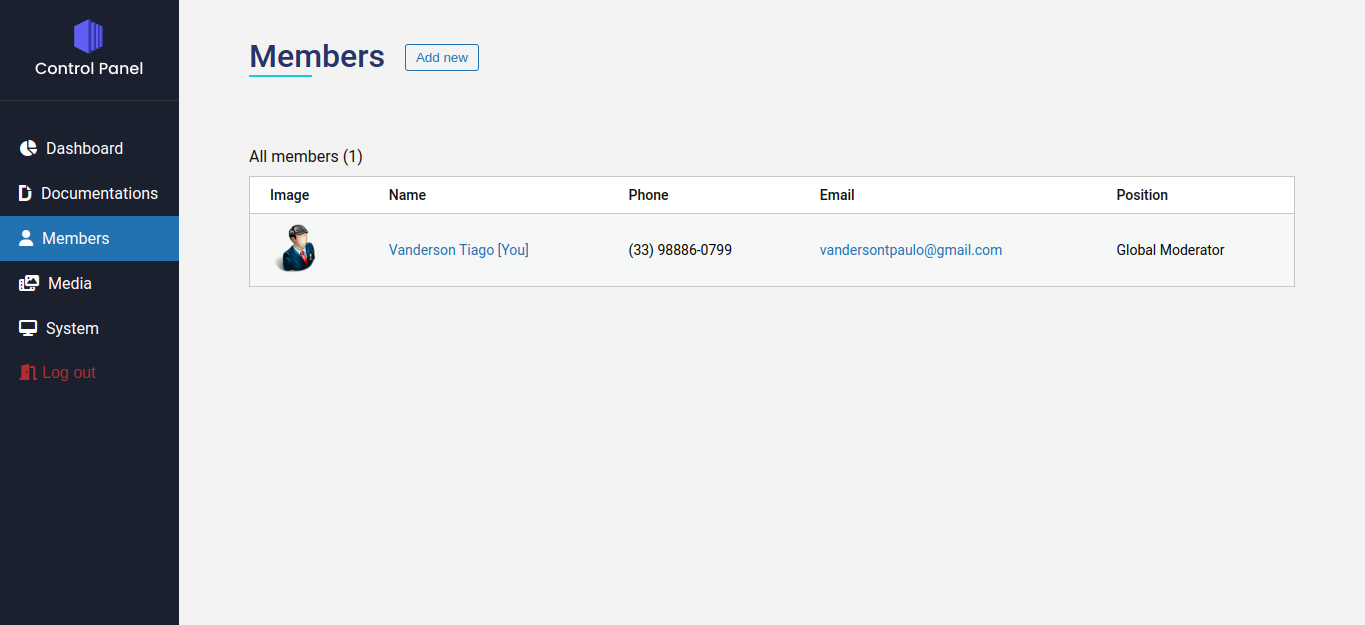Click the Dashboard pie chart icon
The height and width of the screenshot is (625, 1365).
tap(28, 148)
